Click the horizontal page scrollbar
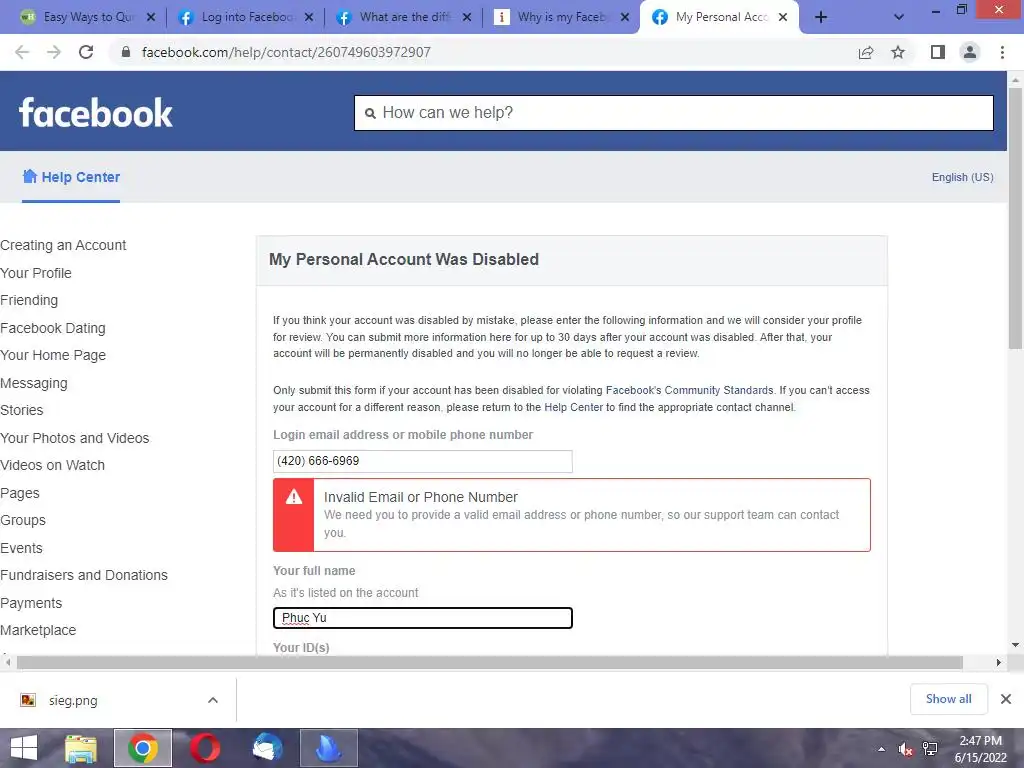Image resolution: width=1024 pixels, height=768 pixels. click(x=490, y=663)
